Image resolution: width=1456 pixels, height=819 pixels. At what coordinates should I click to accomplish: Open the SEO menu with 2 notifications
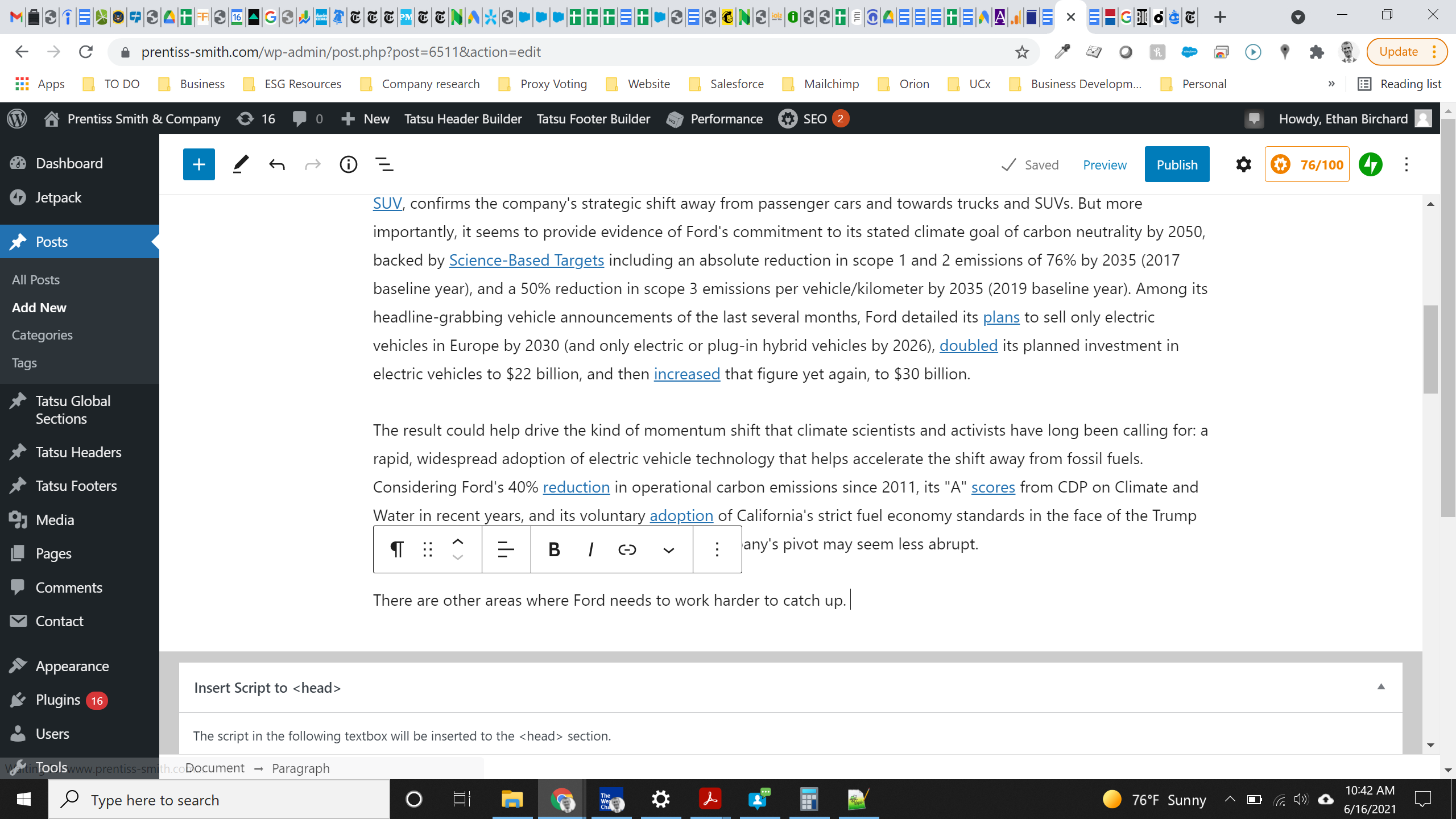[x=814, y=118]
